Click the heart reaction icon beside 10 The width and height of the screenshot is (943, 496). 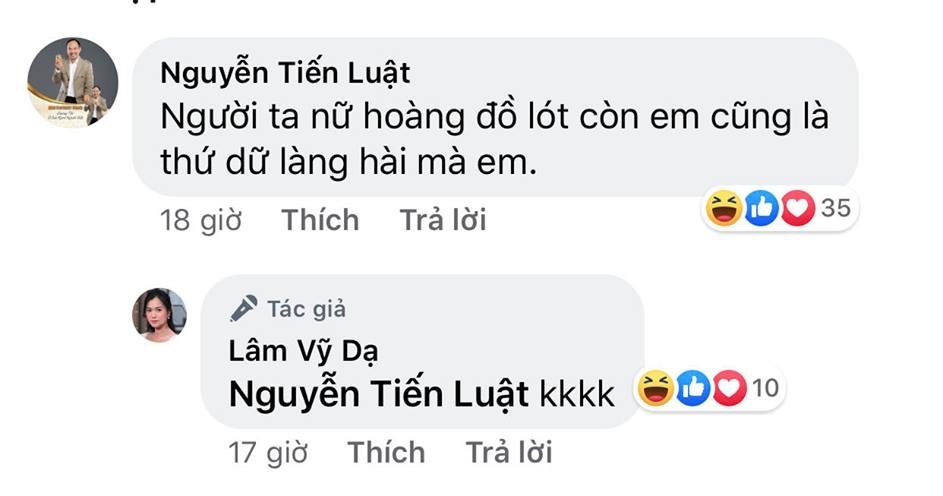(x=730, y=388)
